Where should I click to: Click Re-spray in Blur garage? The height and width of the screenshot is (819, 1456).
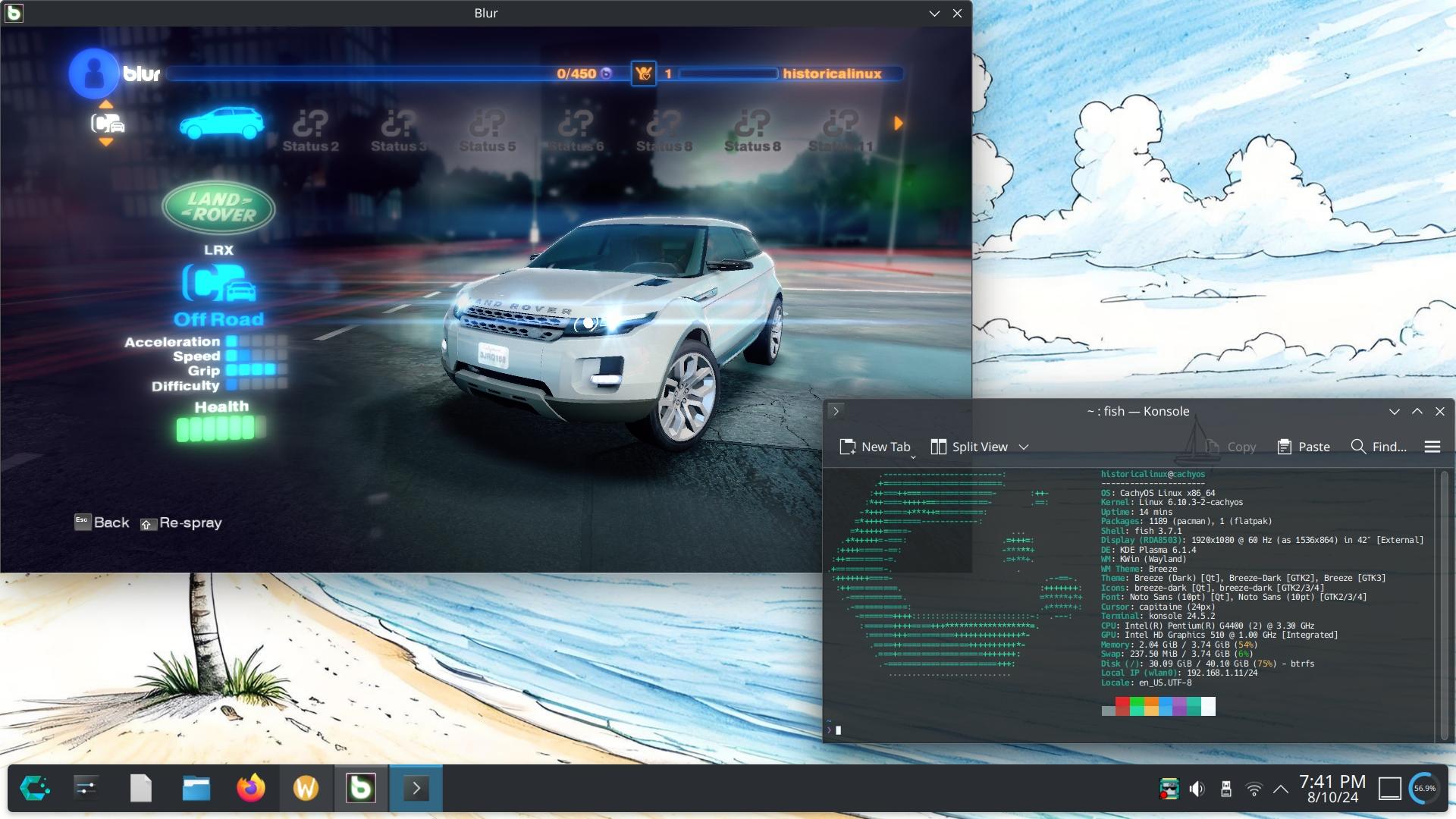(x=181, y=522)
